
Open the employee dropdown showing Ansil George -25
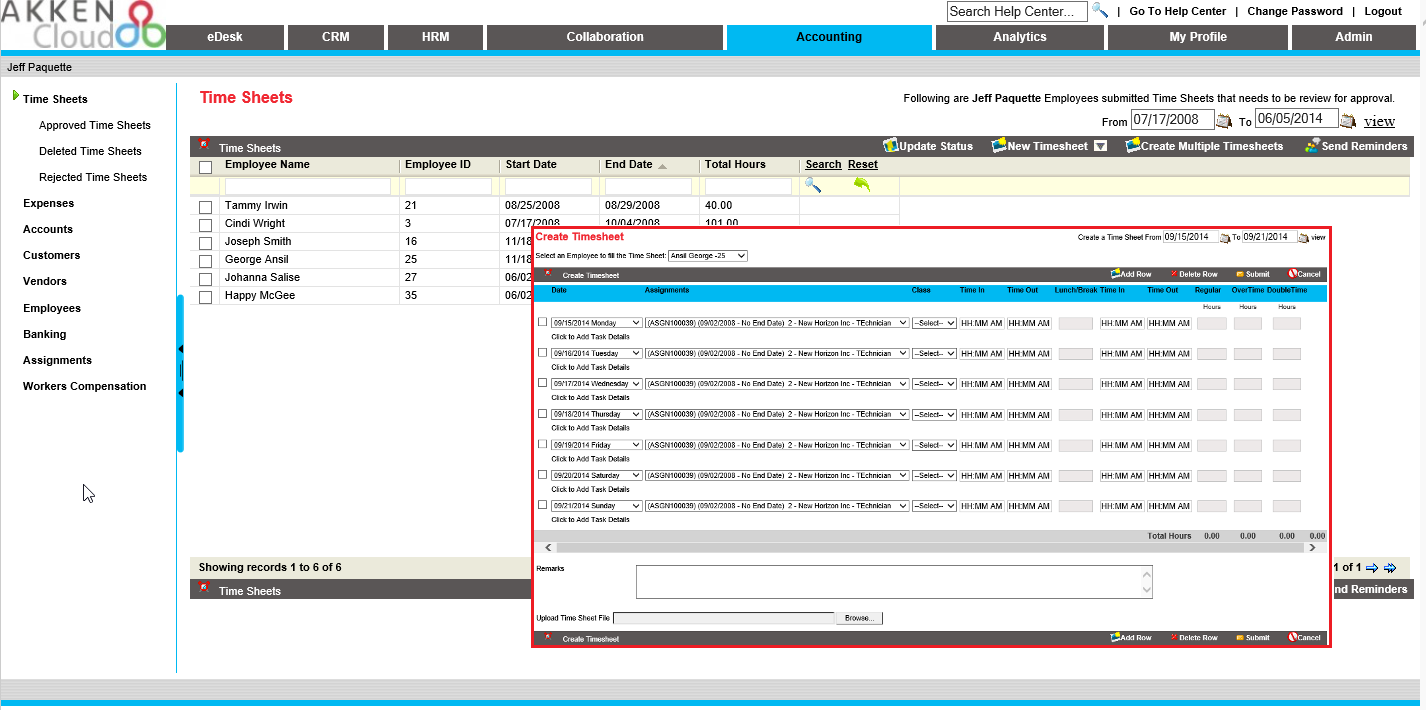click(708, 256)
